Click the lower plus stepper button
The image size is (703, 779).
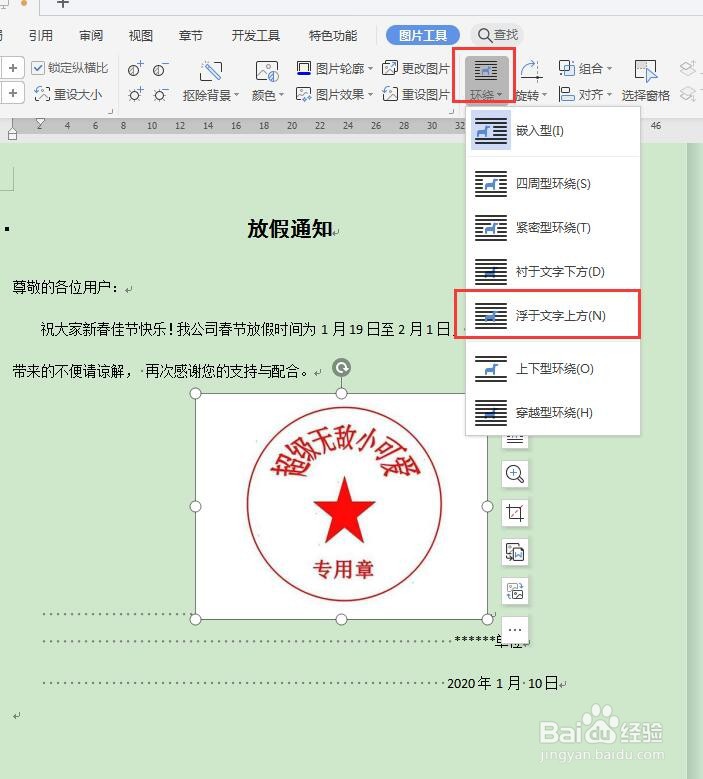12,93
